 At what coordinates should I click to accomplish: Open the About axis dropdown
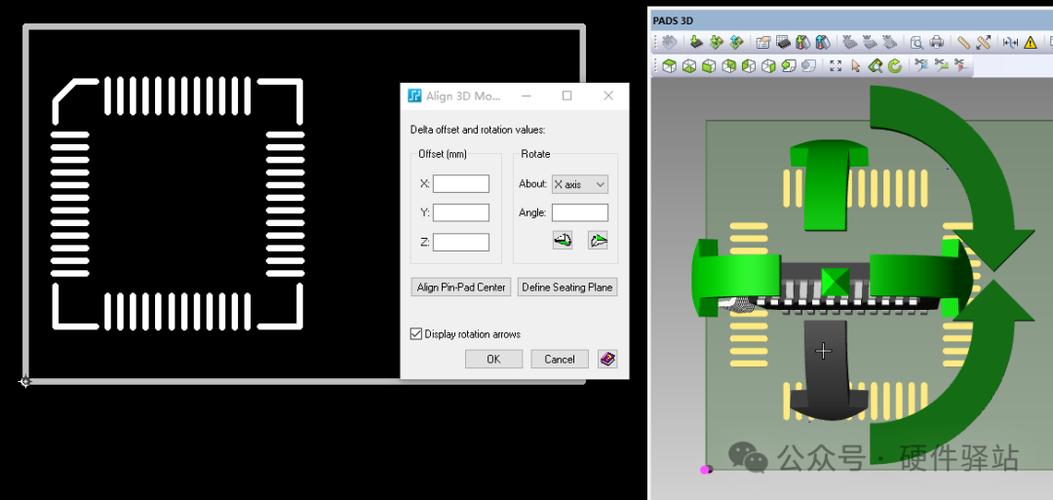580,184
